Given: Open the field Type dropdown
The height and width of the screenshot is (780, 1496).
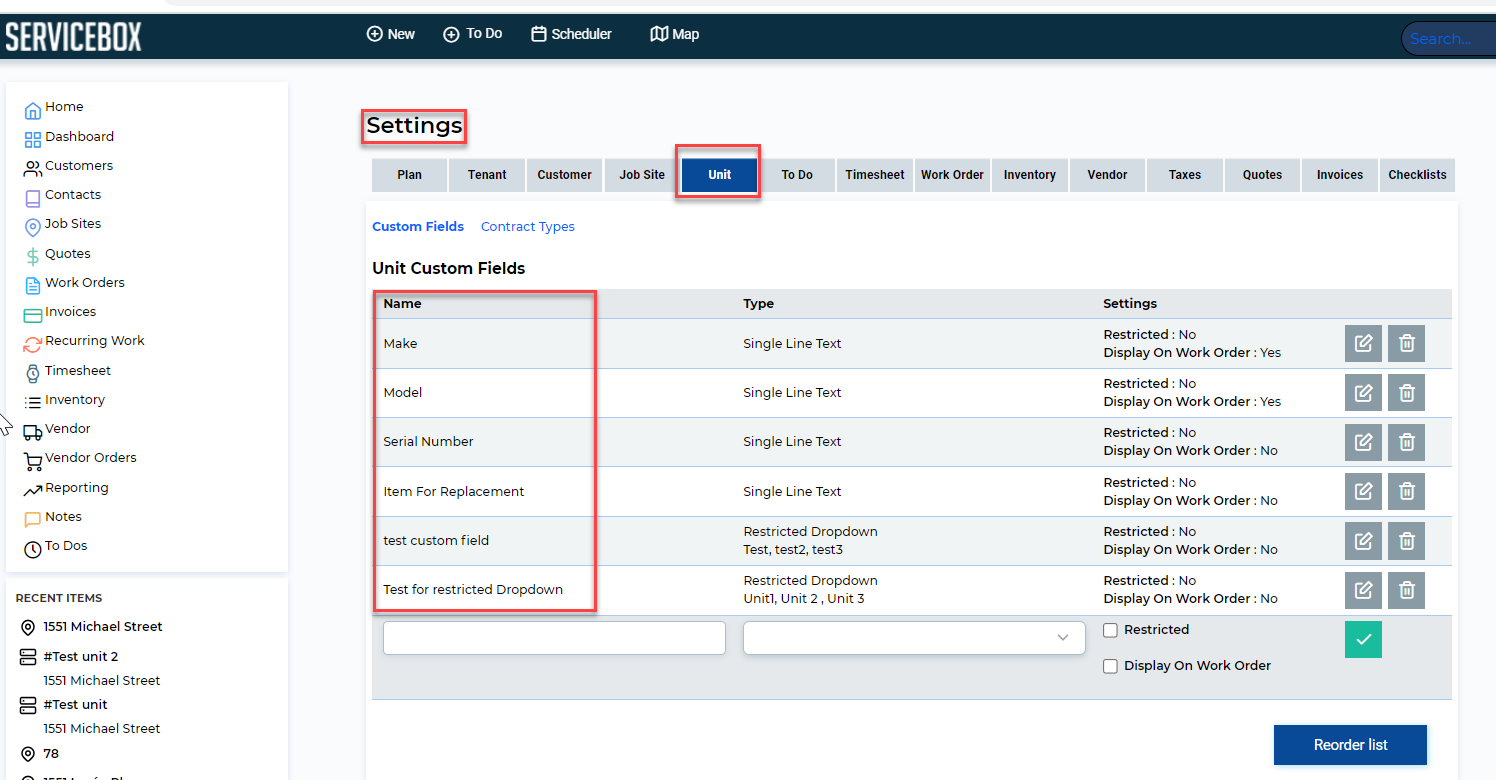Looking at the screenshot, I should 914,638.
